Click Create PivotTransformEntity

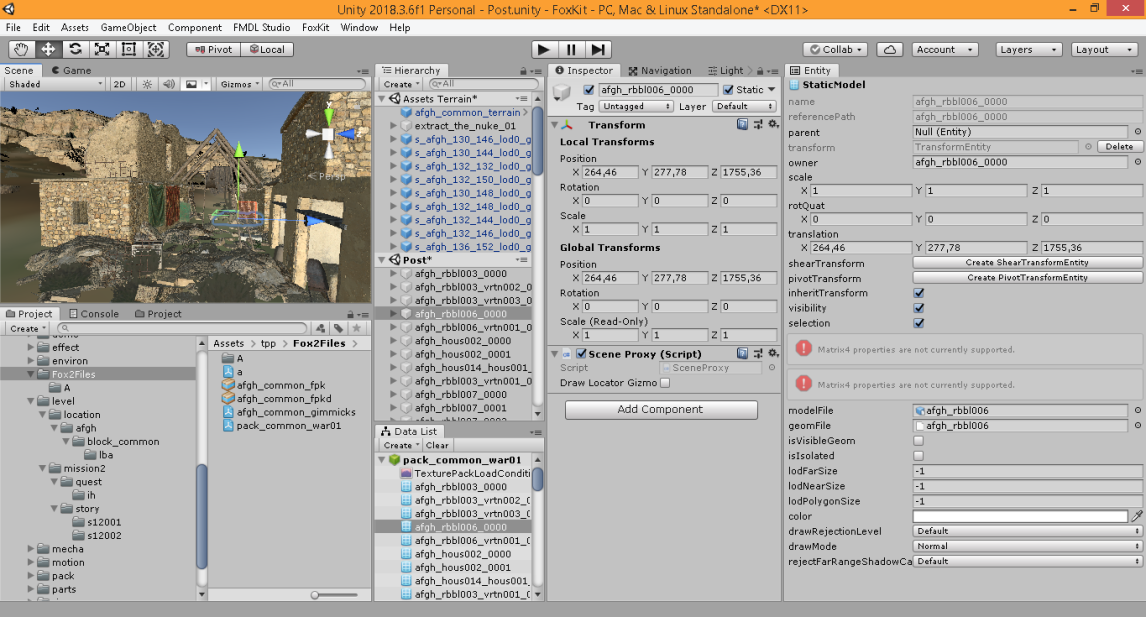(1027, 278)
